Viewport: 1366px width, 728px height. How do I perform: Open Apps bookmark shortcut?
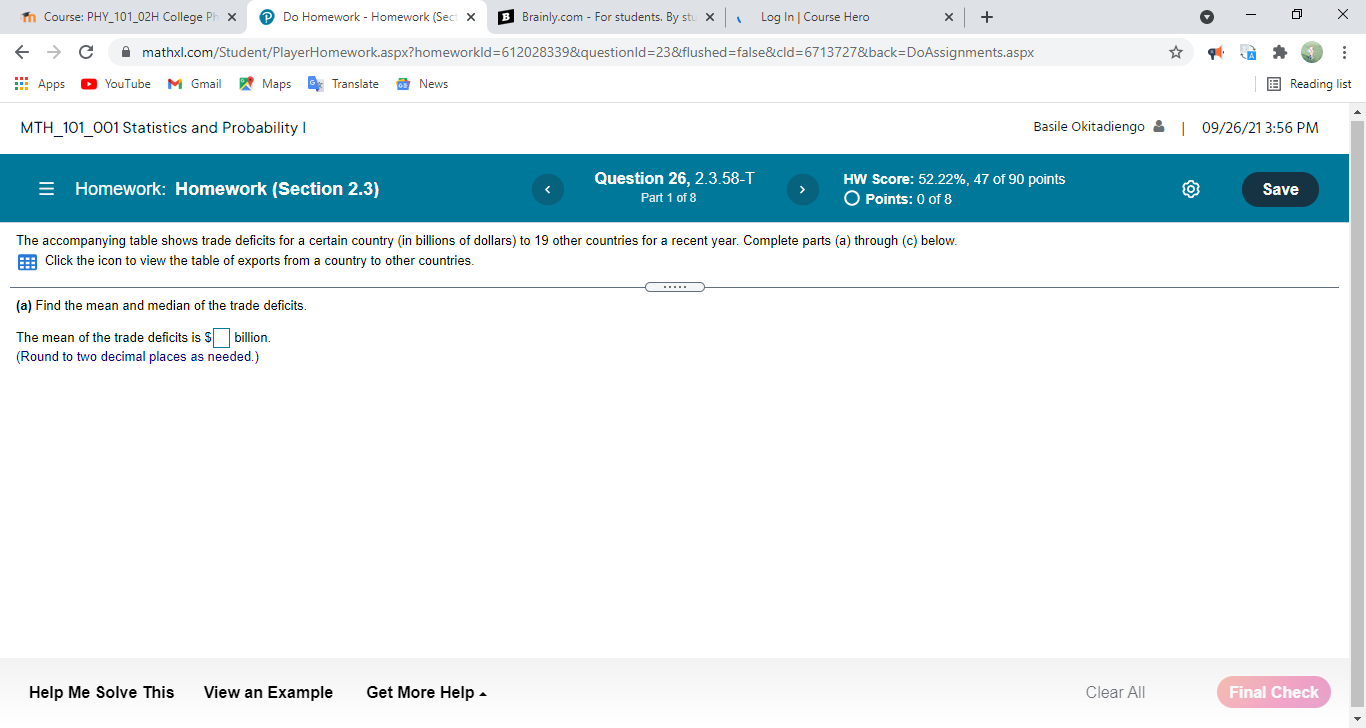click(x=40, y=84)
